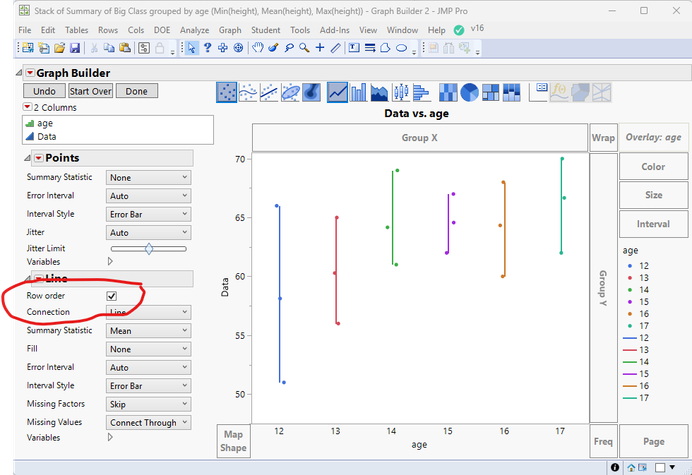Select the Points element icon
This screenshot has height=475, width=692.
tap(227, 92)
